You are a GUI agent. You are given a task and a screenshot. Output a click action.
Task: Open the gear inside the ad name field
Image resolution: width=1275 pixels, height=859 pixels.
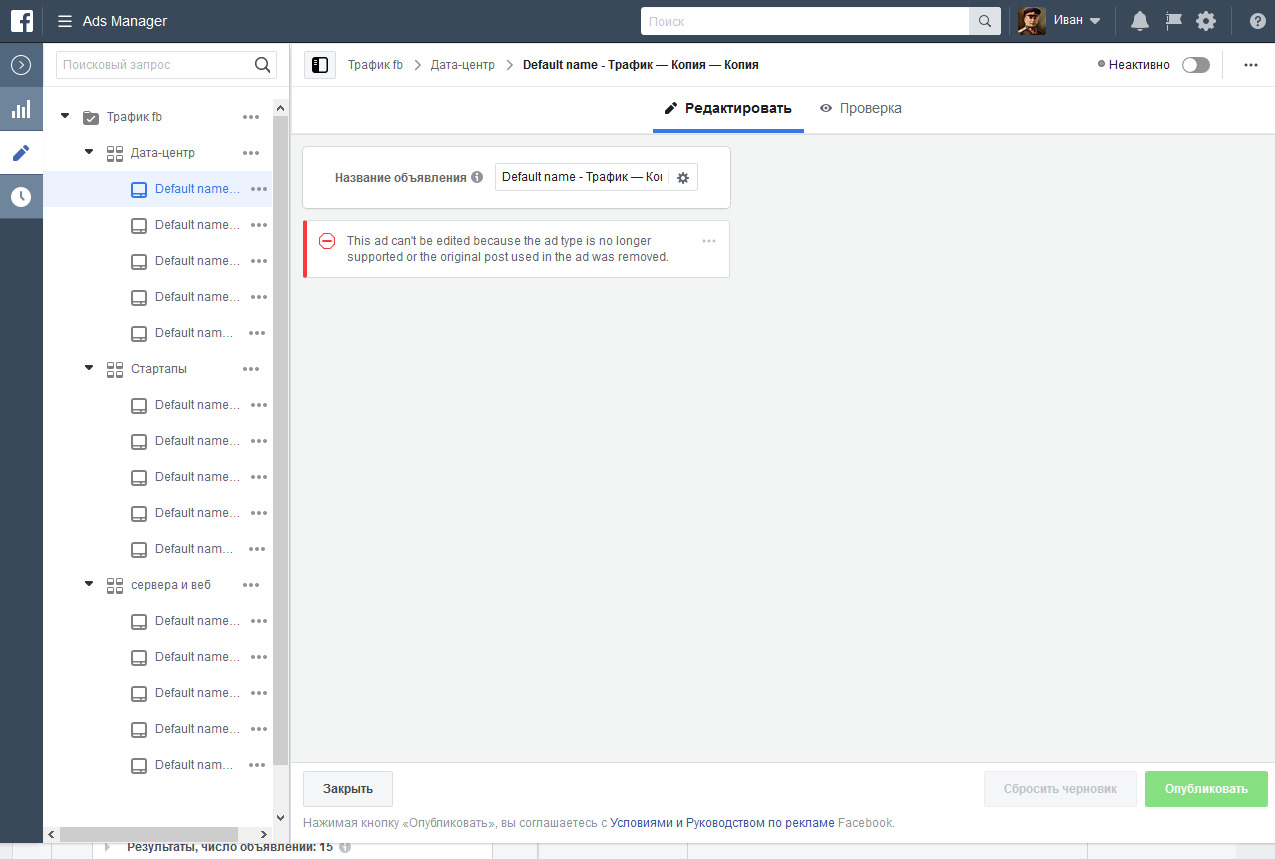pyautogui.click(x=683, y=177)
